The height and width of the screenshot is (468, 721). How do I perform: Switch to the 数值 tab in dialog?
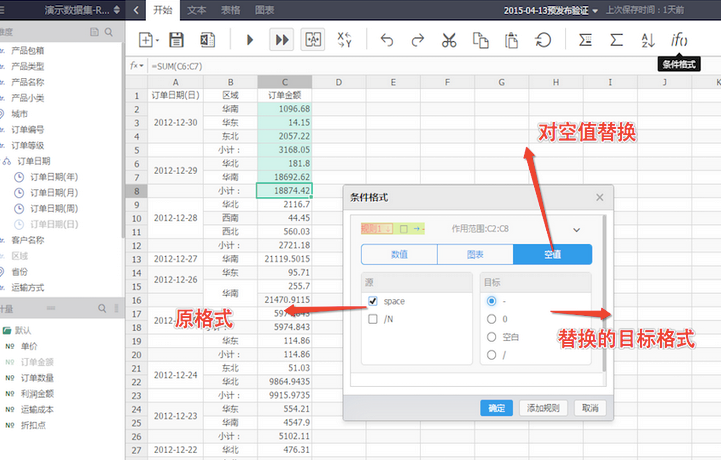[x=399, y=255]
